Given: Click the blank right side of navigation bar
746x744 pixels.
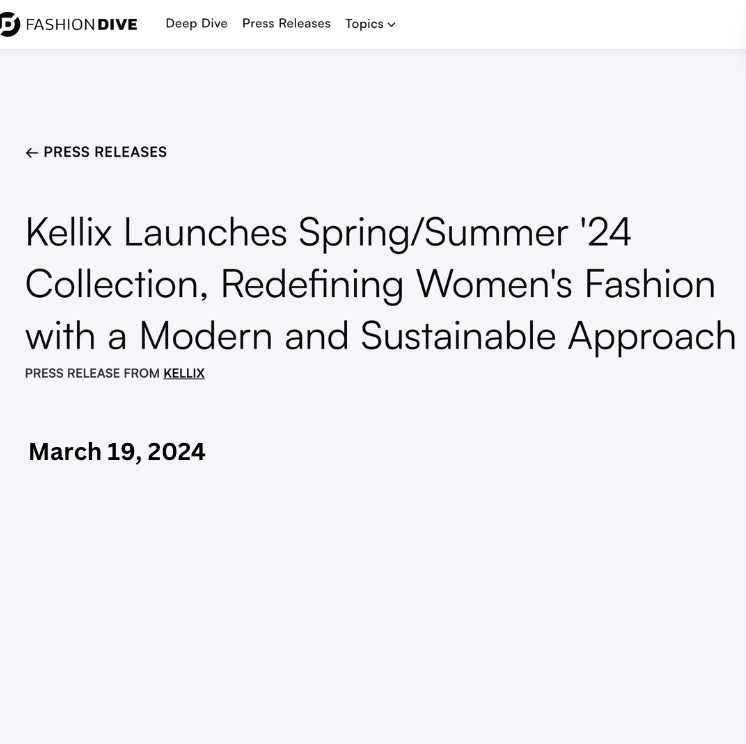Looking at the screenshot, I should (580, 24).
